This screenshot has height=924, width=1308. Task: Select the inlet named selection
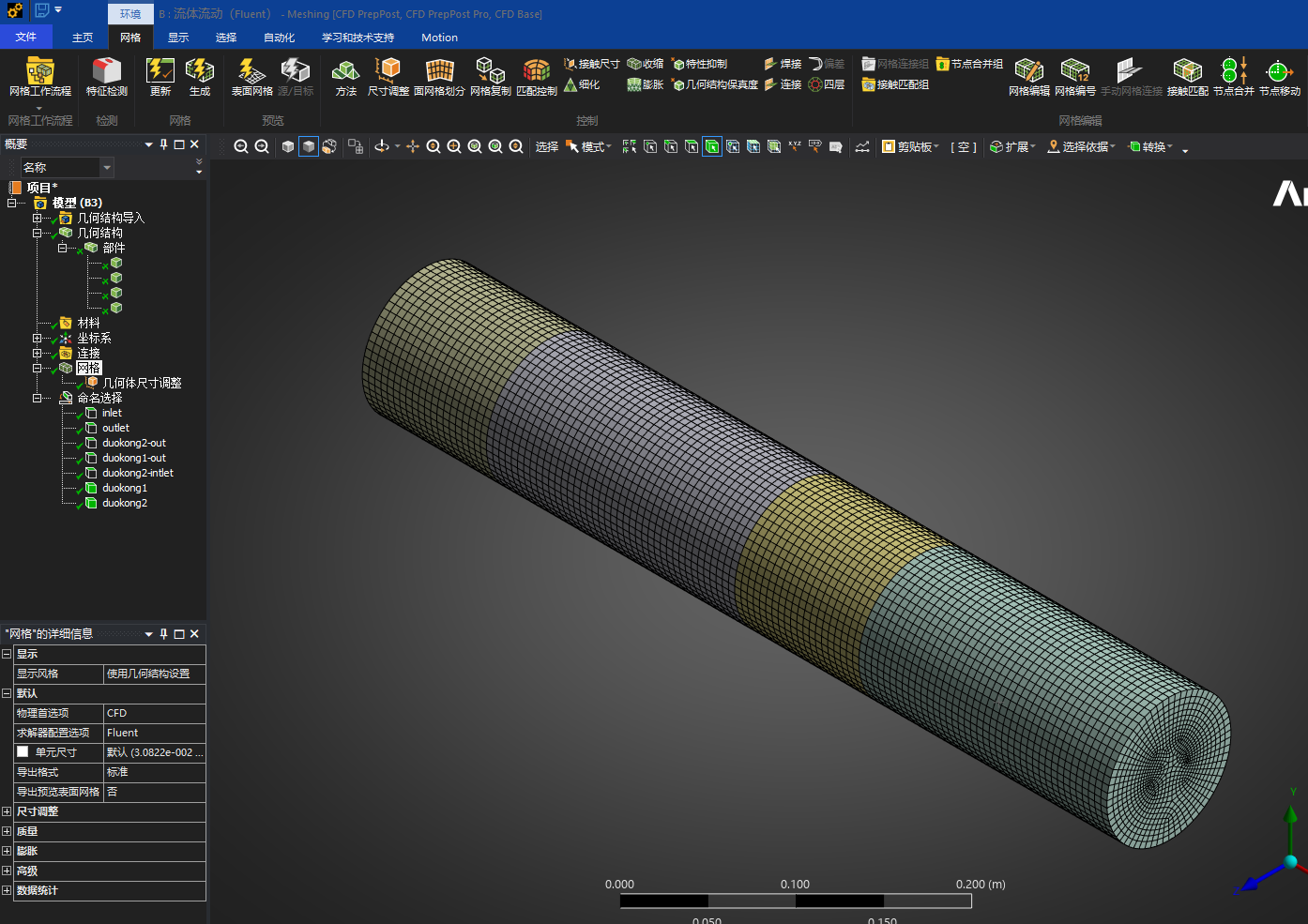tap(112, 413)
